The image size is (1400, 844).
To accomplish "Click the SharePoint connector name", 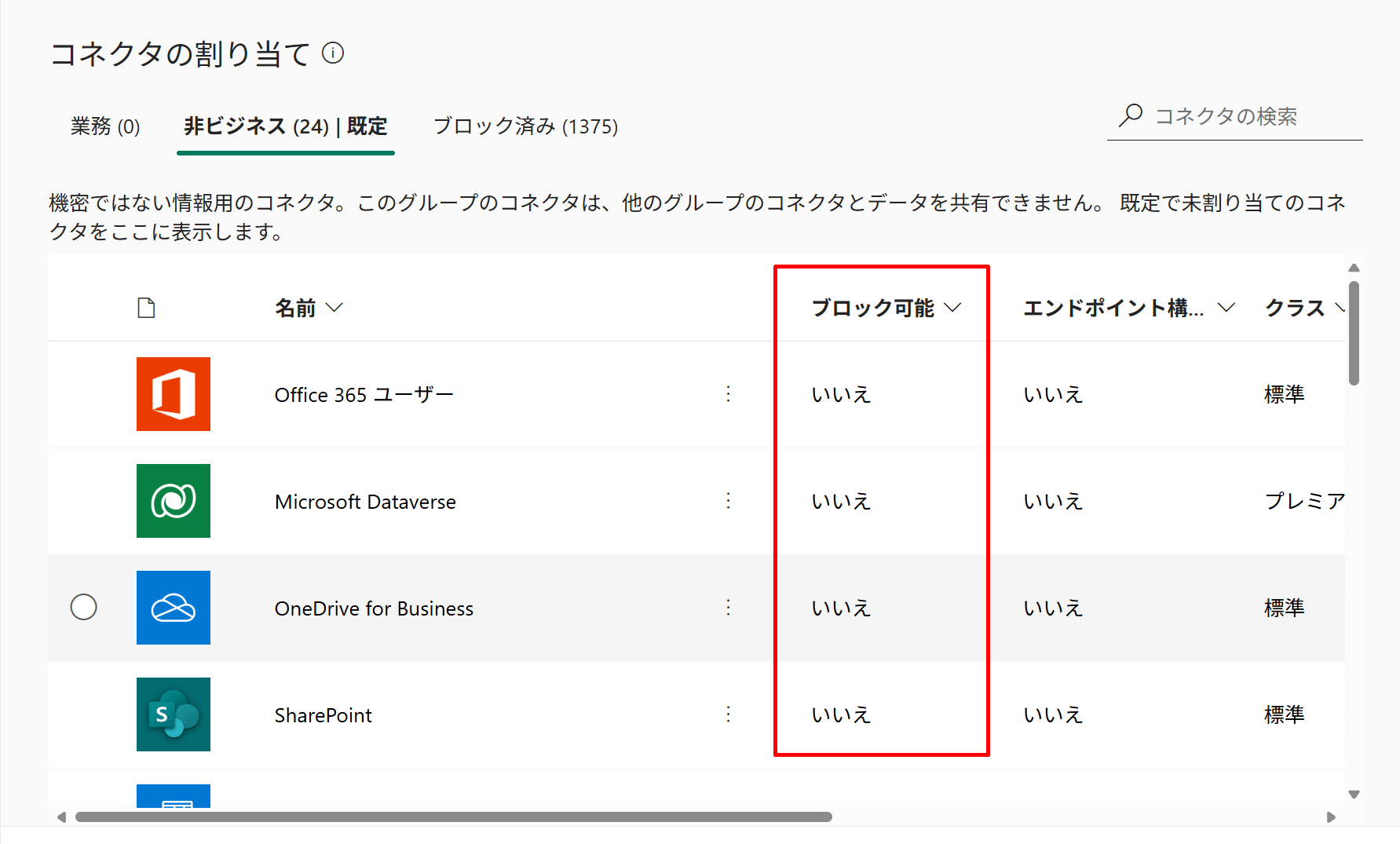I will tap(323, 715).
